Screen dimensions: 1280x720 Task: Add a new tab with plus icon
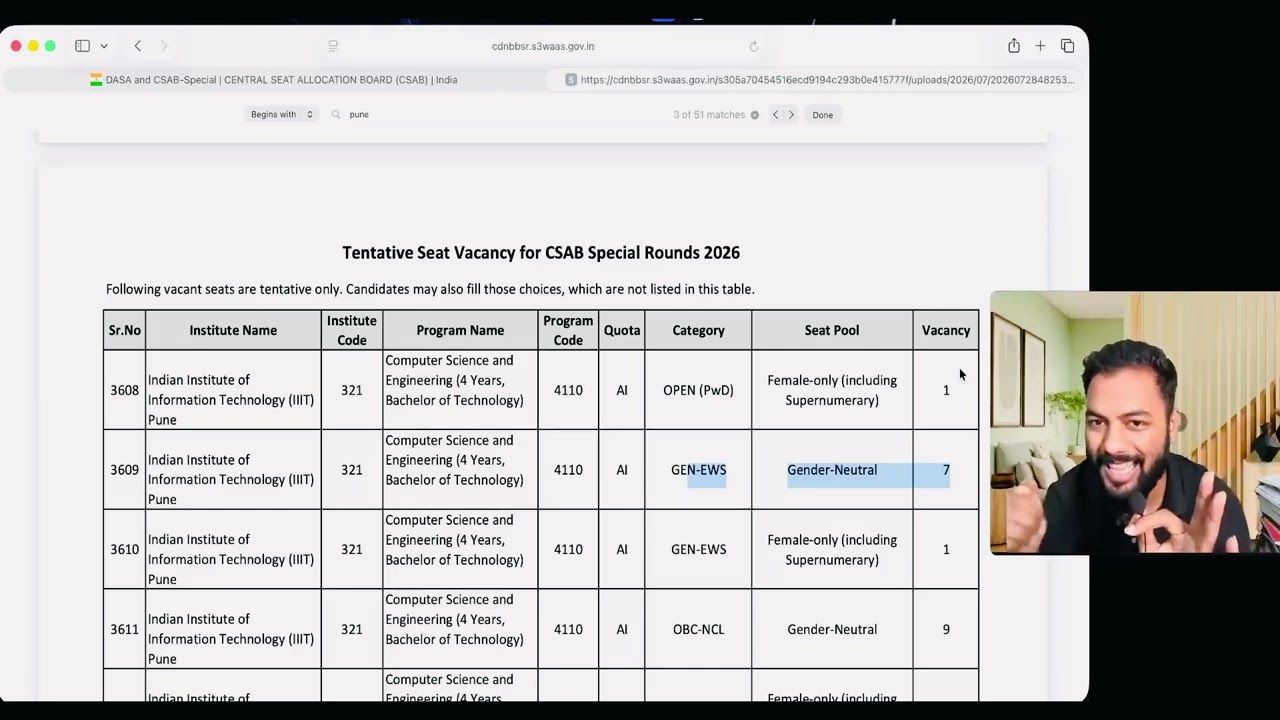[1040, 46]
